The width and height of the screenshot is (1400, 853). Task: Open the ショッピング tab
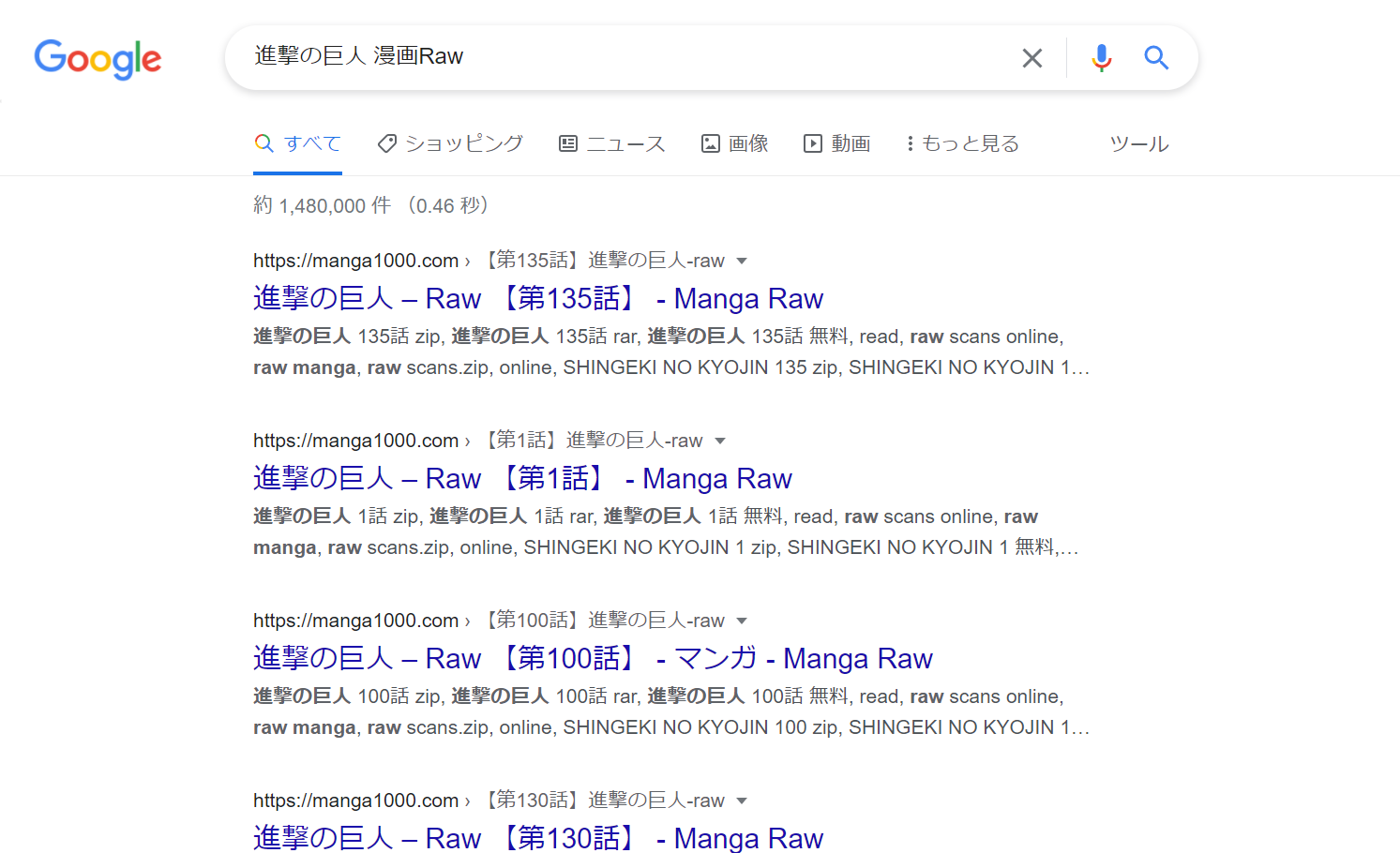pos(450,143)
